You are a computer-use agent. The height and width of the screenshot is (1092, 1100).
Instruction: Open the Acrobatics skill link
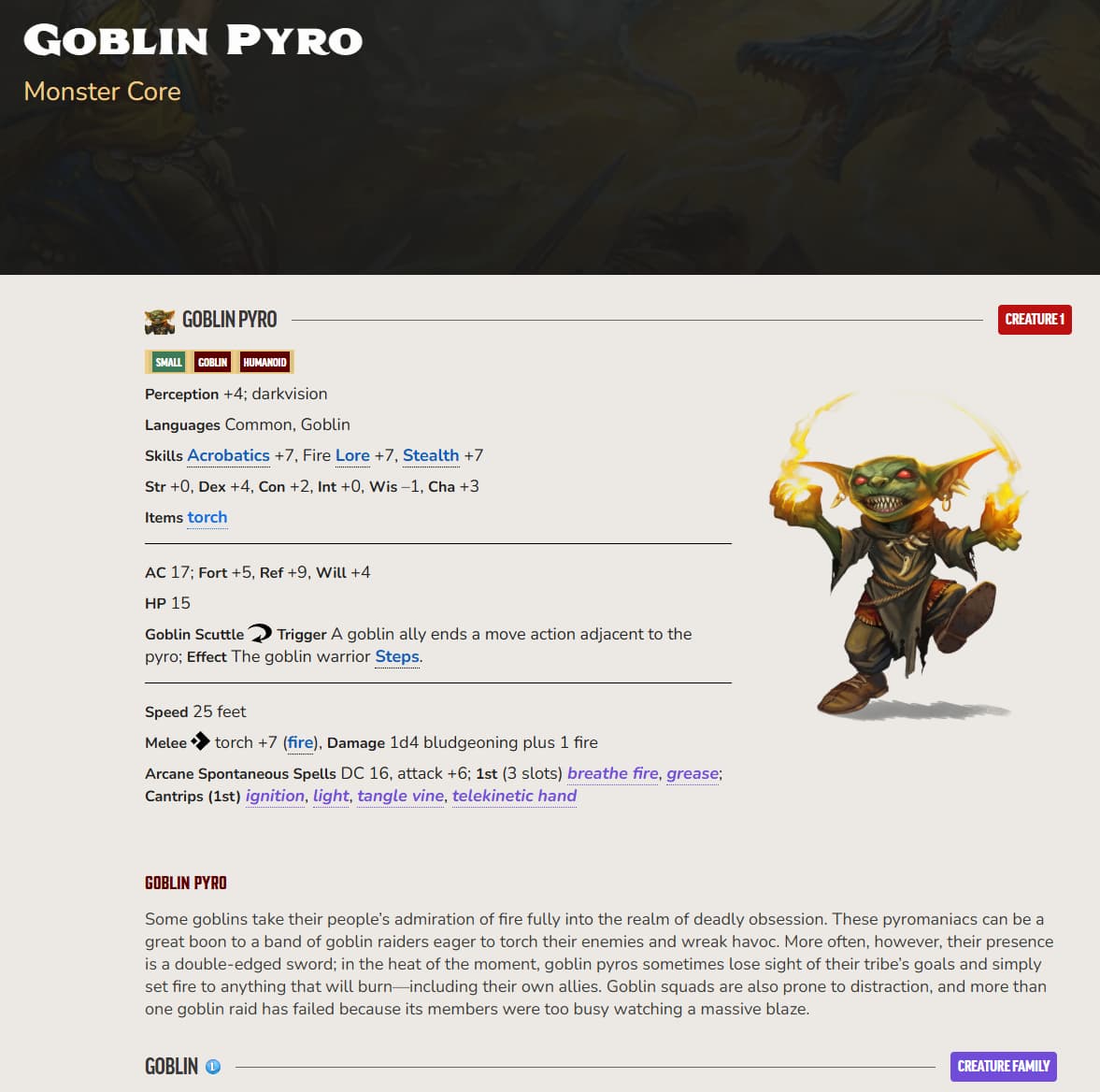[x=228, y=455]
